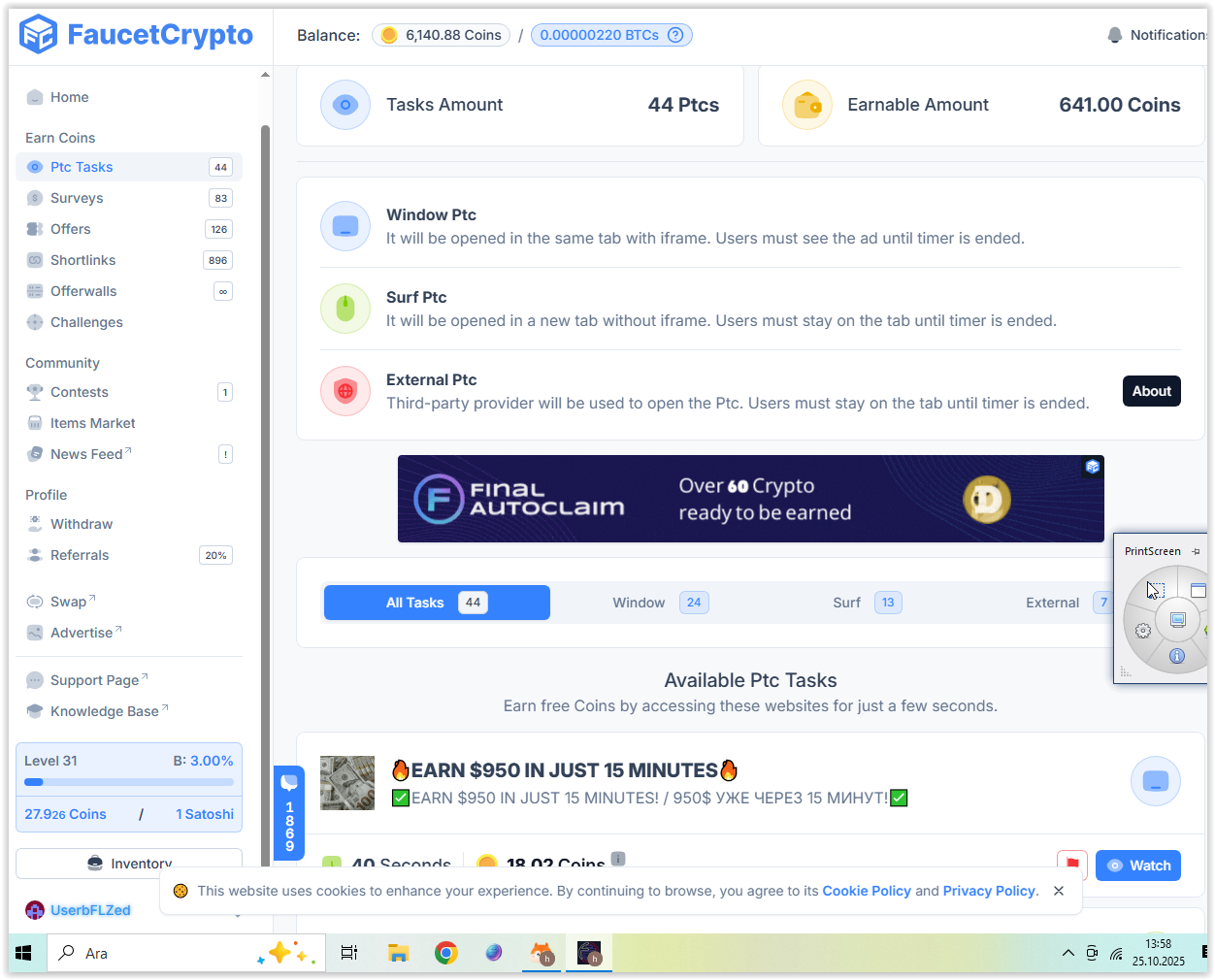The image size is (1215, 980).
Task: Click the EARN $950 task thumbnail
Action: 347,783
